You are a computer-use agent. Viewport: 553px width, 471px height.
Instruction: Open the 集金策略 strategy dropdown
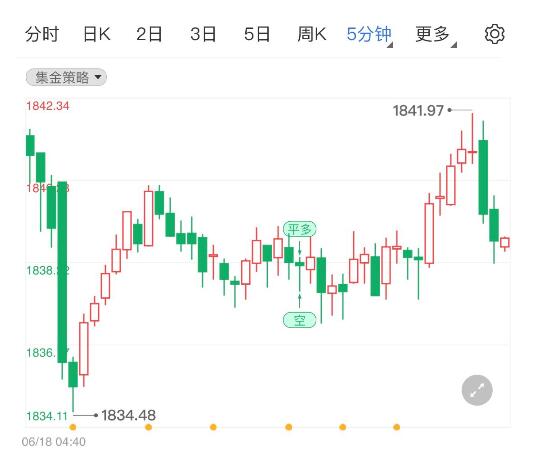[x=66, y=77]
